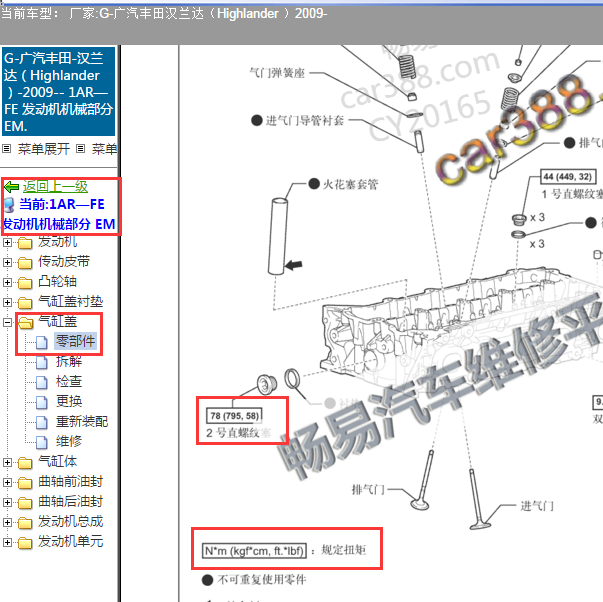This screenshot has width=603, height=602.
Task: Click the 菜单展开 list icon
Action: point(7,148)
